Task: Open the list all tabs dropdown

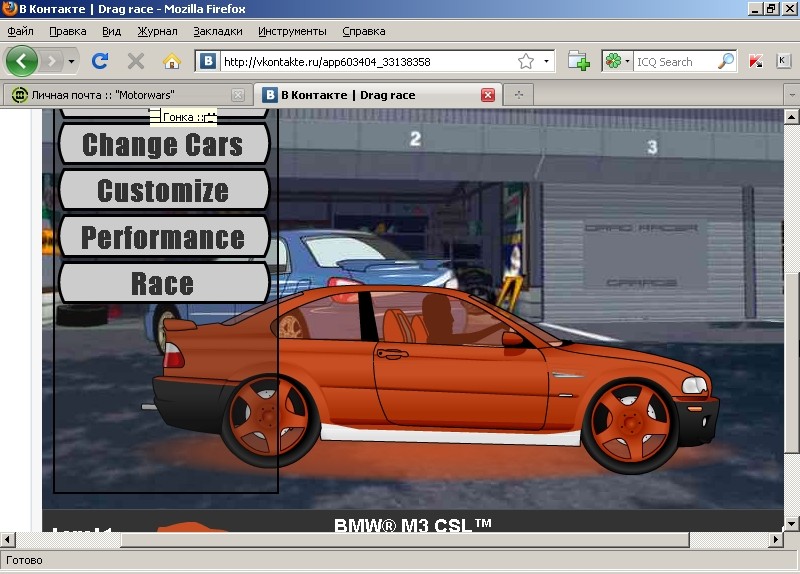Action: tap(791, 95)
